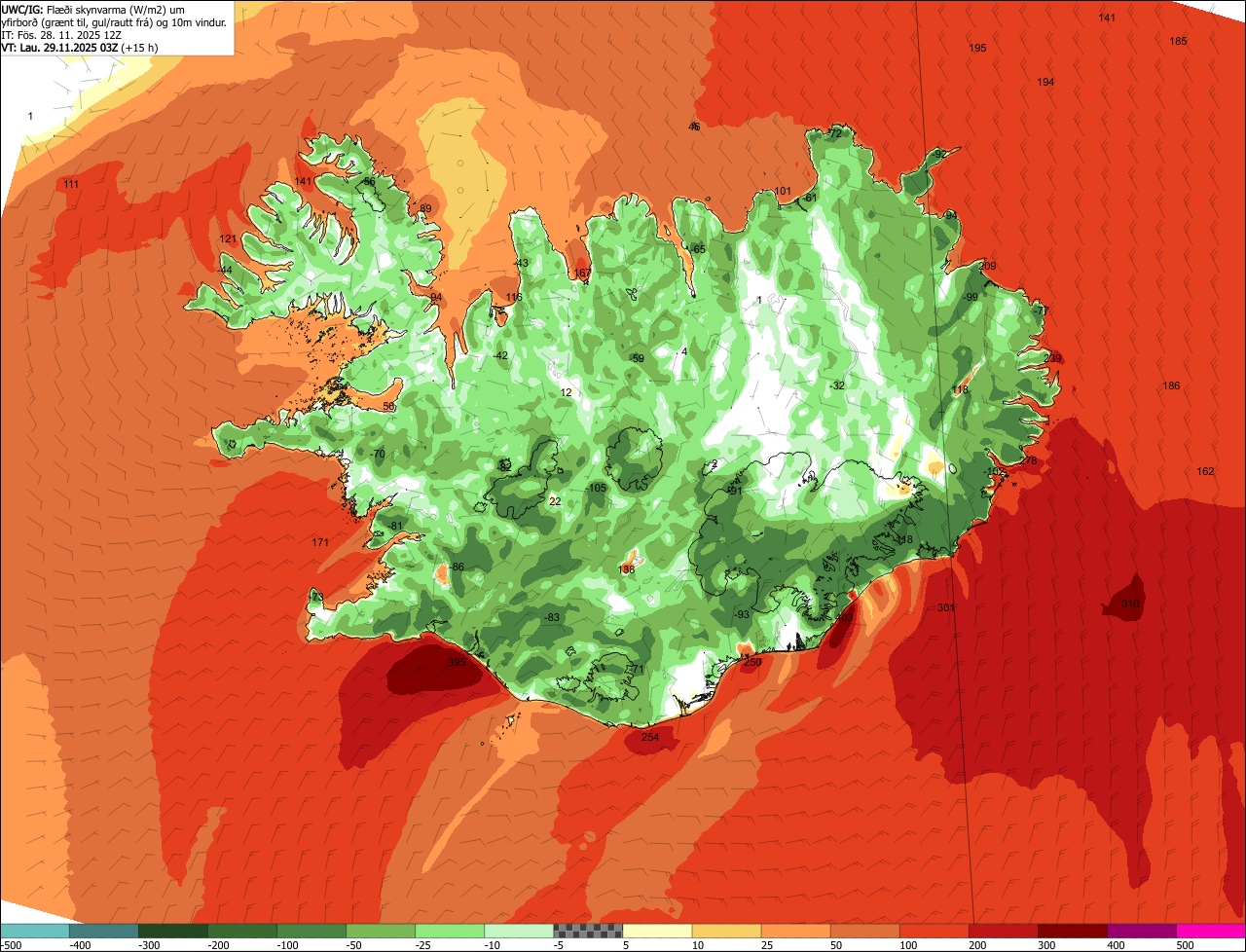Click the 46 value north of Iceland
1246x952 pixels.
tap(694, 128)
